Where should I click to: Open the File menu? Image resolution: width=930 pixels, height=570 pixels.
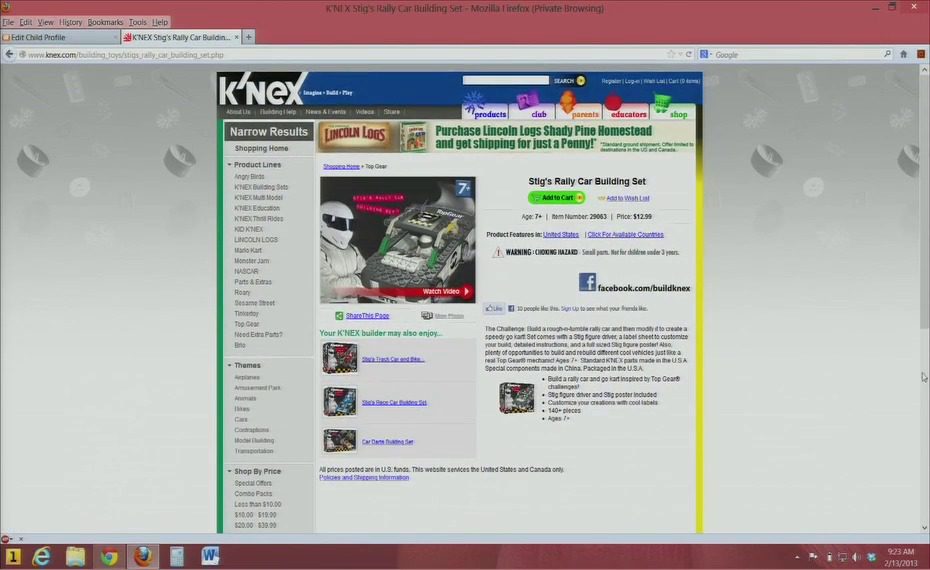point(8,22)
